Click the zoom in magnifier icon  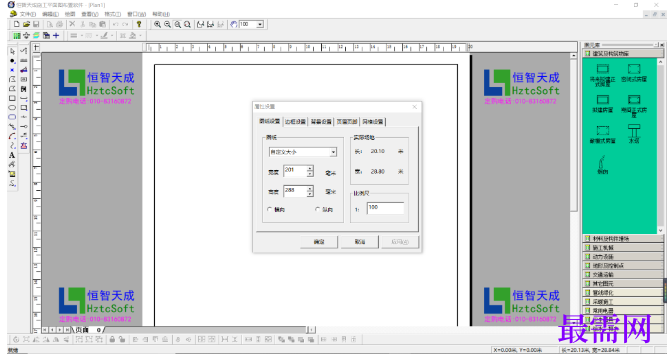coord(158,24)
